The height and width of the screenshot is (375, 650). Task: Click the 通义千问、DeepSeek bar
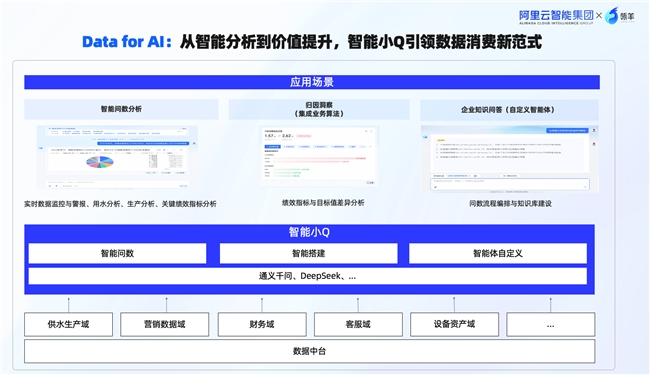point(308,276)
